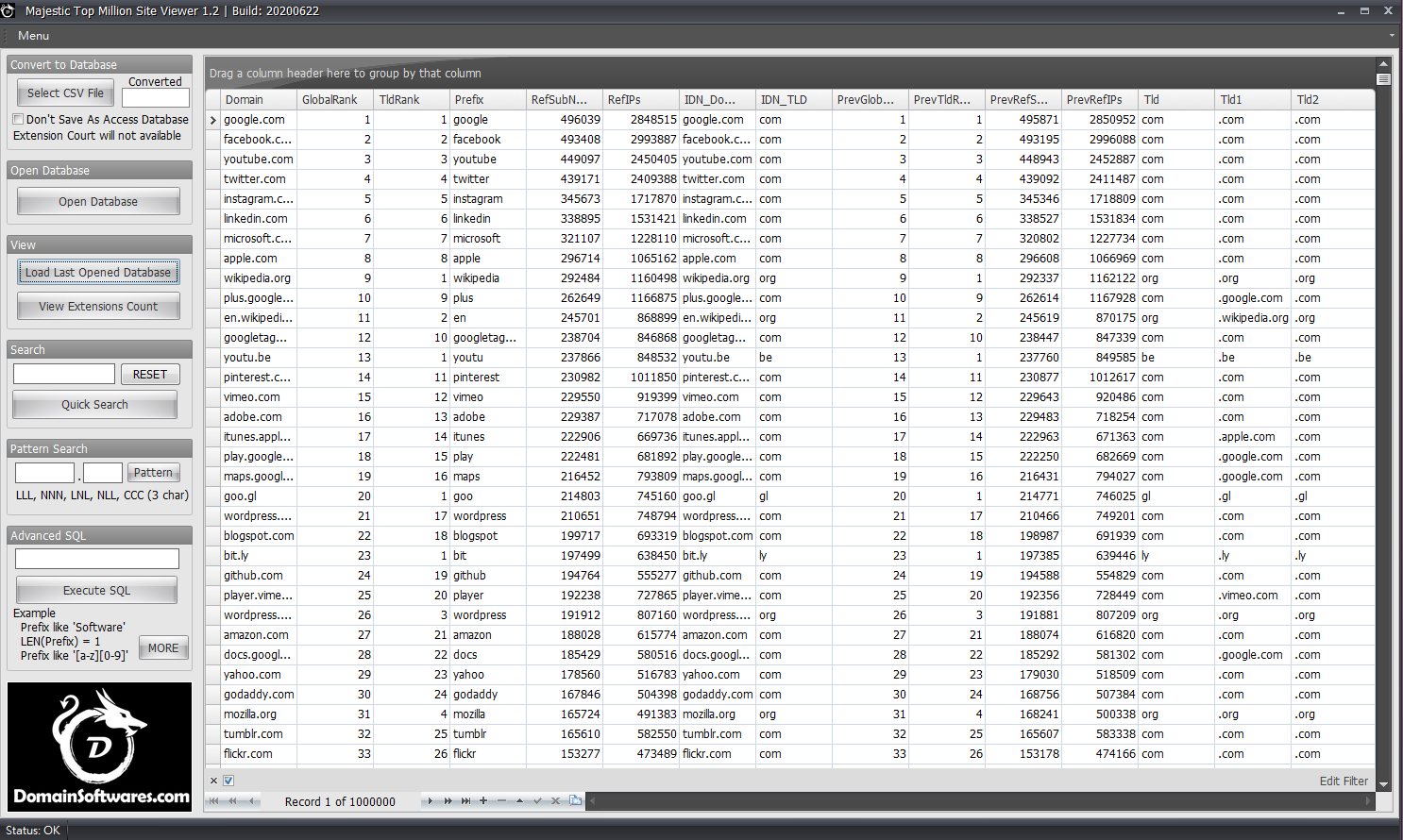Screen dimensions: 1403x840
Task: Click vertical scrollbar track
Action: [1383, 431]
